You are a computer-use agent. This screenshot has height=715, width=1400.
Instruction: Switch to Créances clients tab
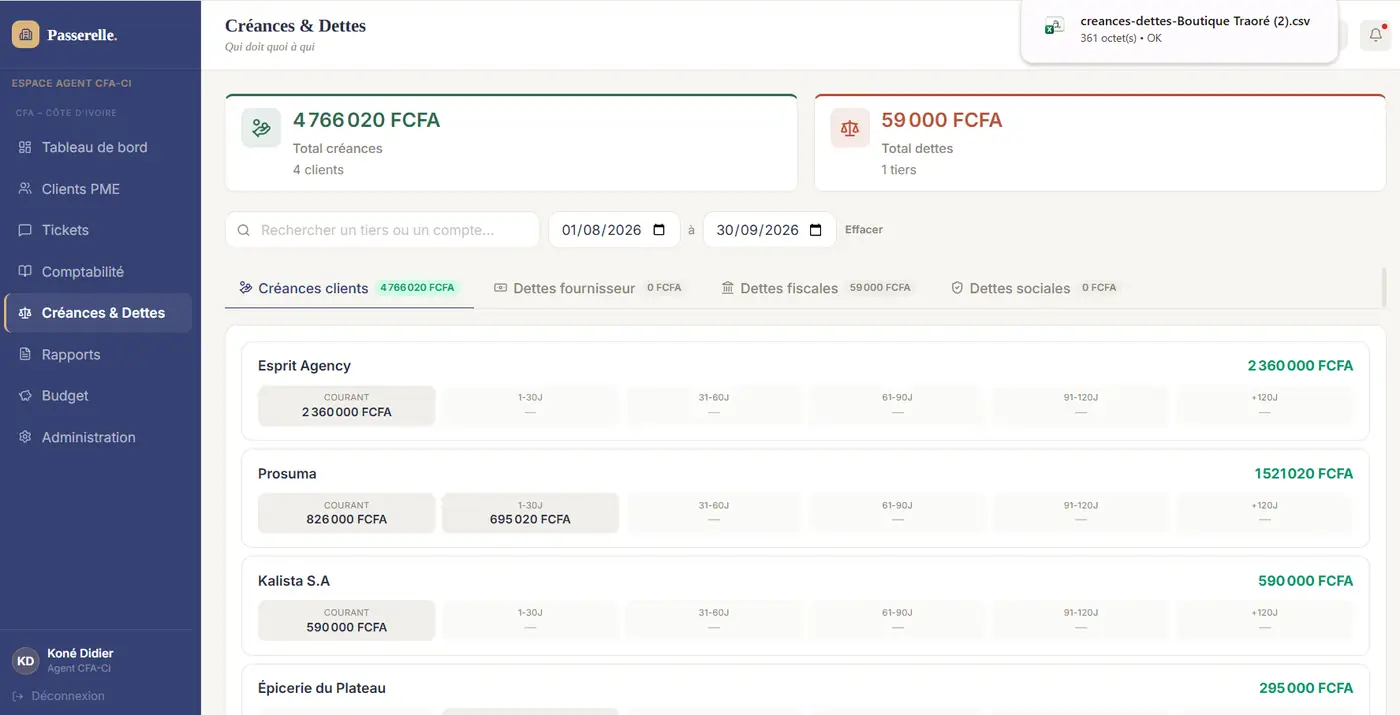click(x=349, y=288)
